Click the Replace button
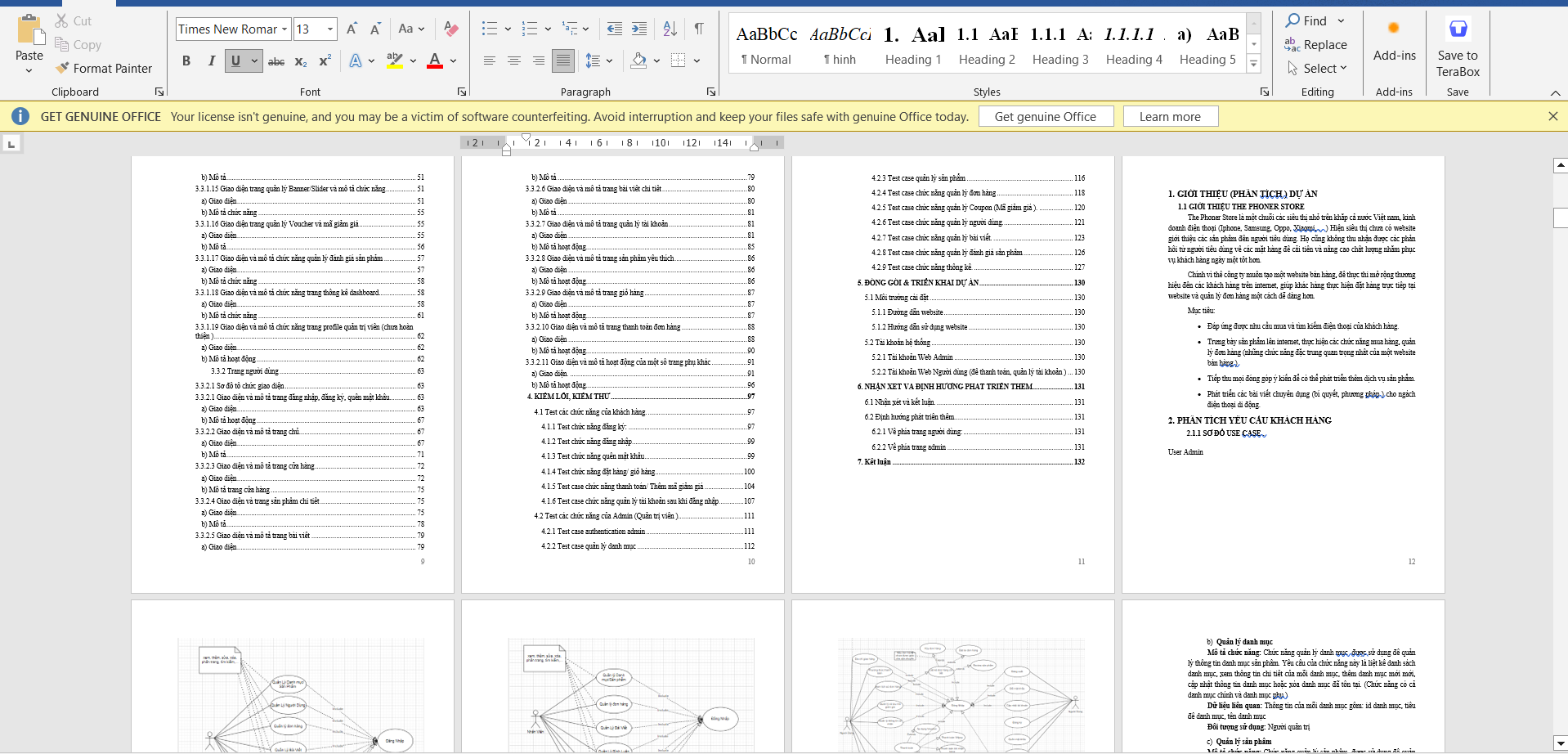Viewport: 1568px width, 754px height. [x=1315, y=44]
